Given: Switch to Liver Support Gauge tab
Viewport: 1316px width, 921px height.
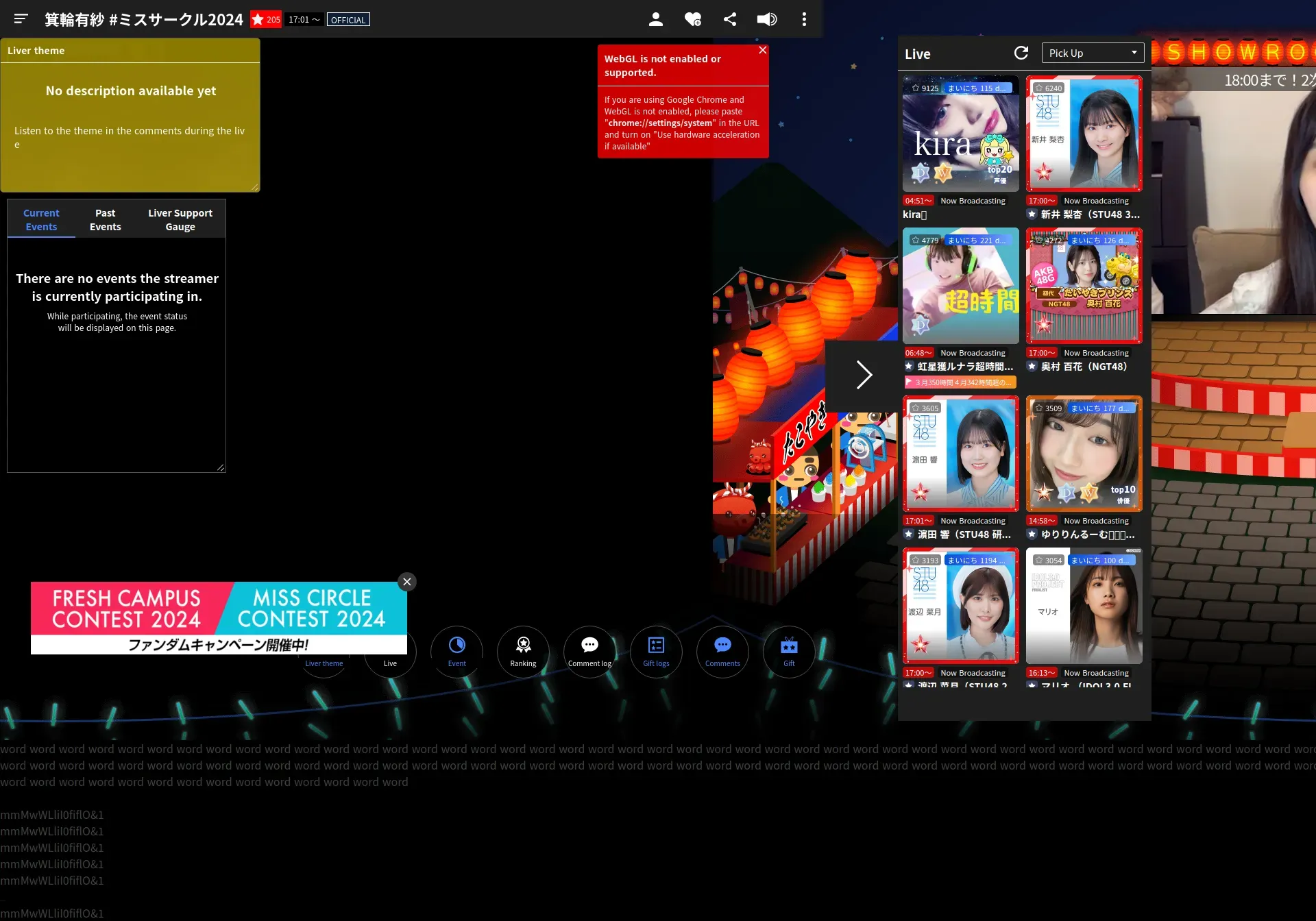Looking at the screenshot, I should 180,220.
